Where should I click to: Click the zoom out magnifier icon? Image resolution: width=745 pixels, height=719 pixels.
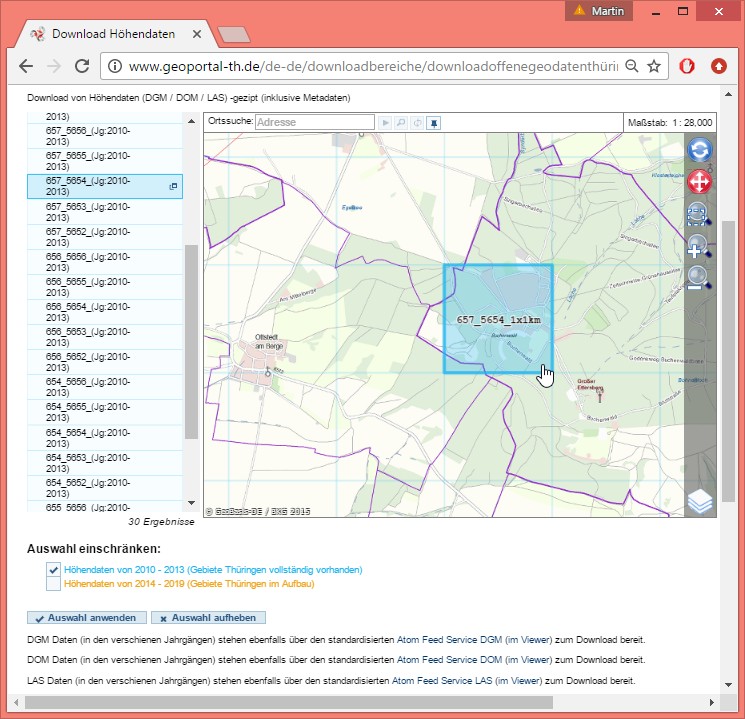[x=698, y=280]
